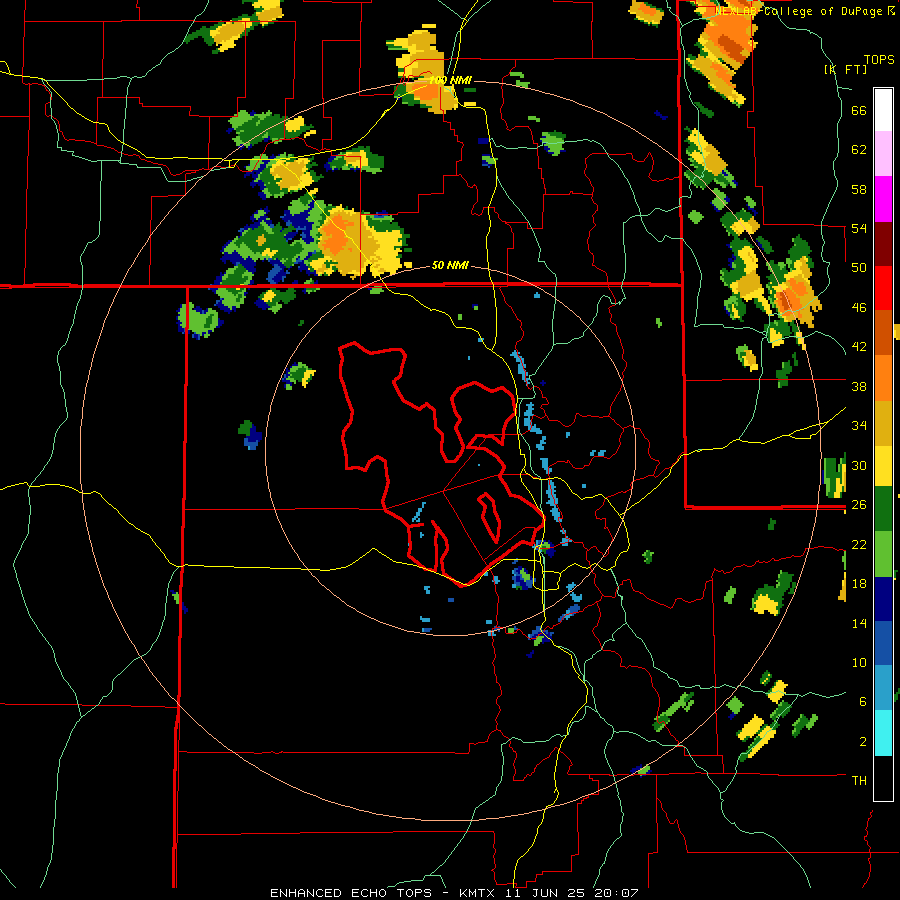Click the 38 legend value
Image resolution: width=900 pixels, height=900 pixels.
(859, 386)
